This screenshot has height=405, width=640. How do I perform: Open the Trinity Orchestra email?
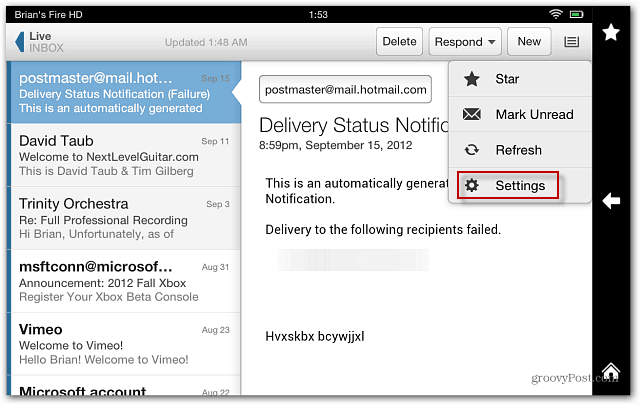coord(124,218)
